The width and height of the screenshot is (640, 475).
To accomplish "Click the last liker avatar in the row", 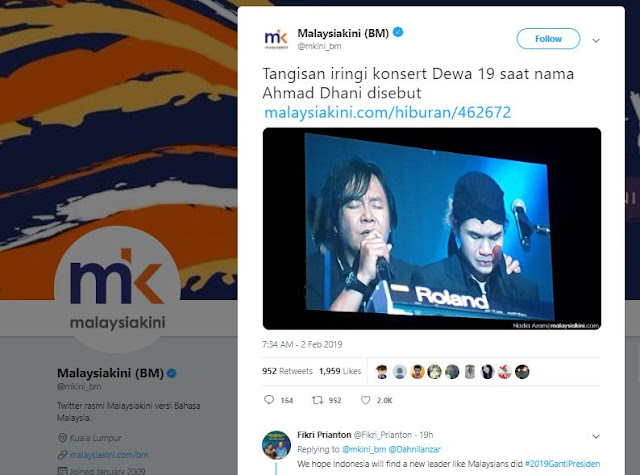I will point(522,371).
